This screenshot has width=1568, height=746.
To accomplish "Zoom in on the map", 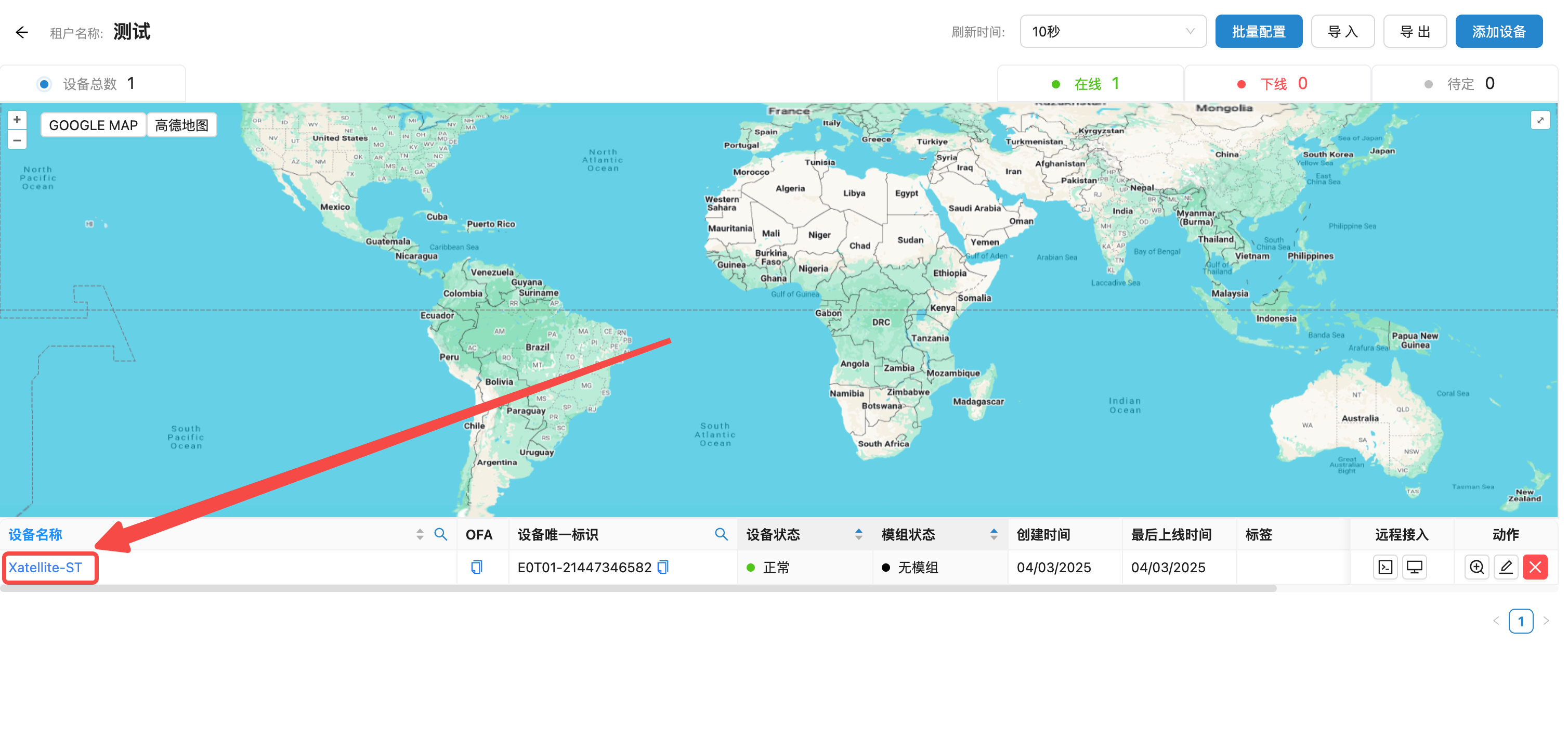I will pyautogui.click(x=17, y=120).
